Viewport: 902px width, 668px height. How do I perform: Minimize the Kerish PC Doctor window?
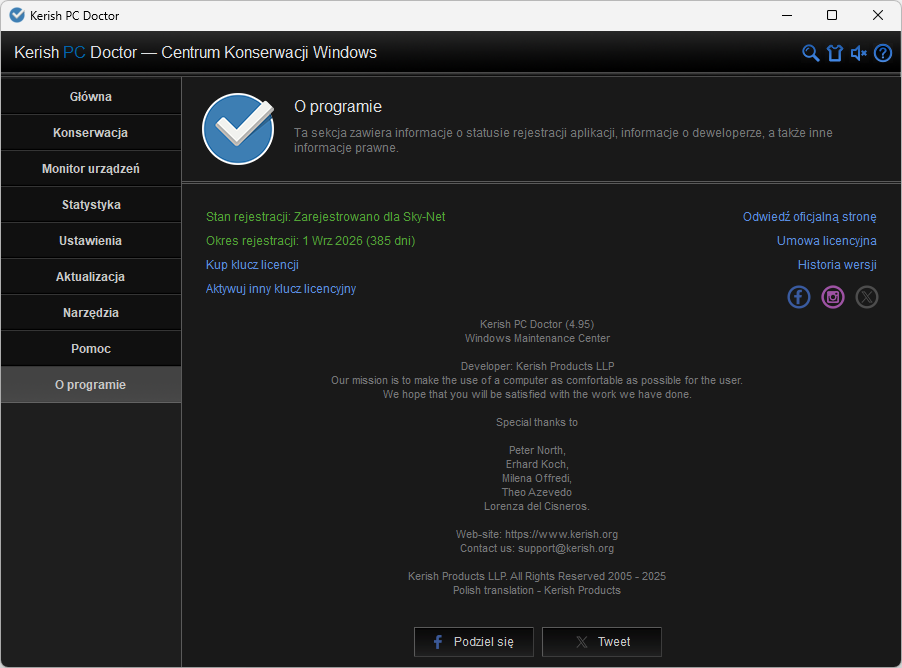pyautogui.click(x=787, y=15)
